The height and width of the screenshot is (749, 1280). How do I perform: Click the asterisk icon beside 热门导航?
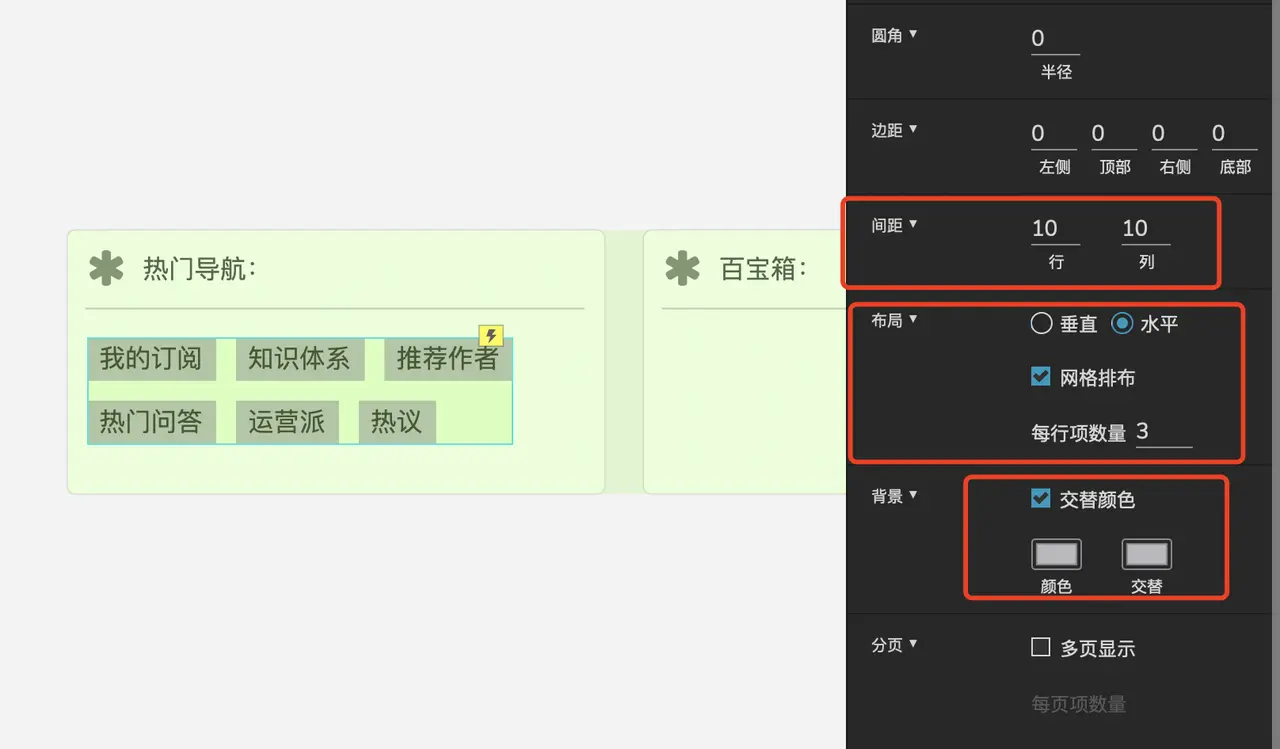pyautogui.click(x=106, y=269)
